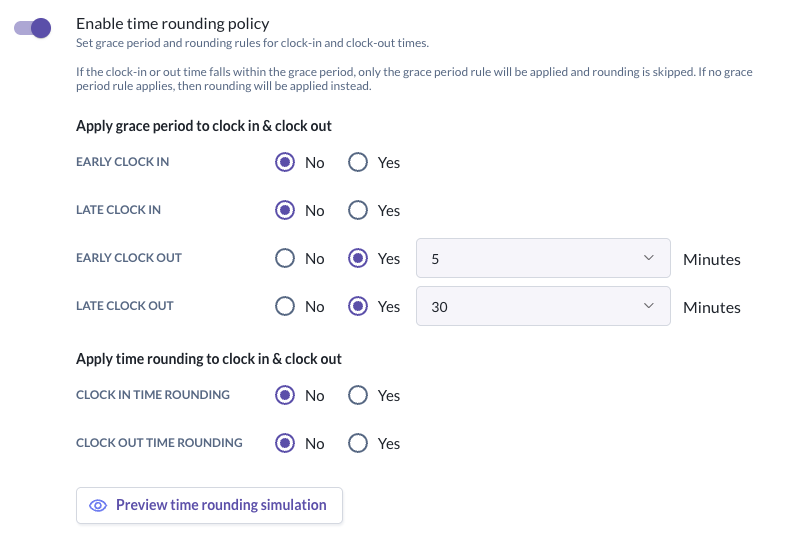The image size is (803, 541).
Task: Click Preview time rounding simulation button
Action: click(x=210, y=505)
